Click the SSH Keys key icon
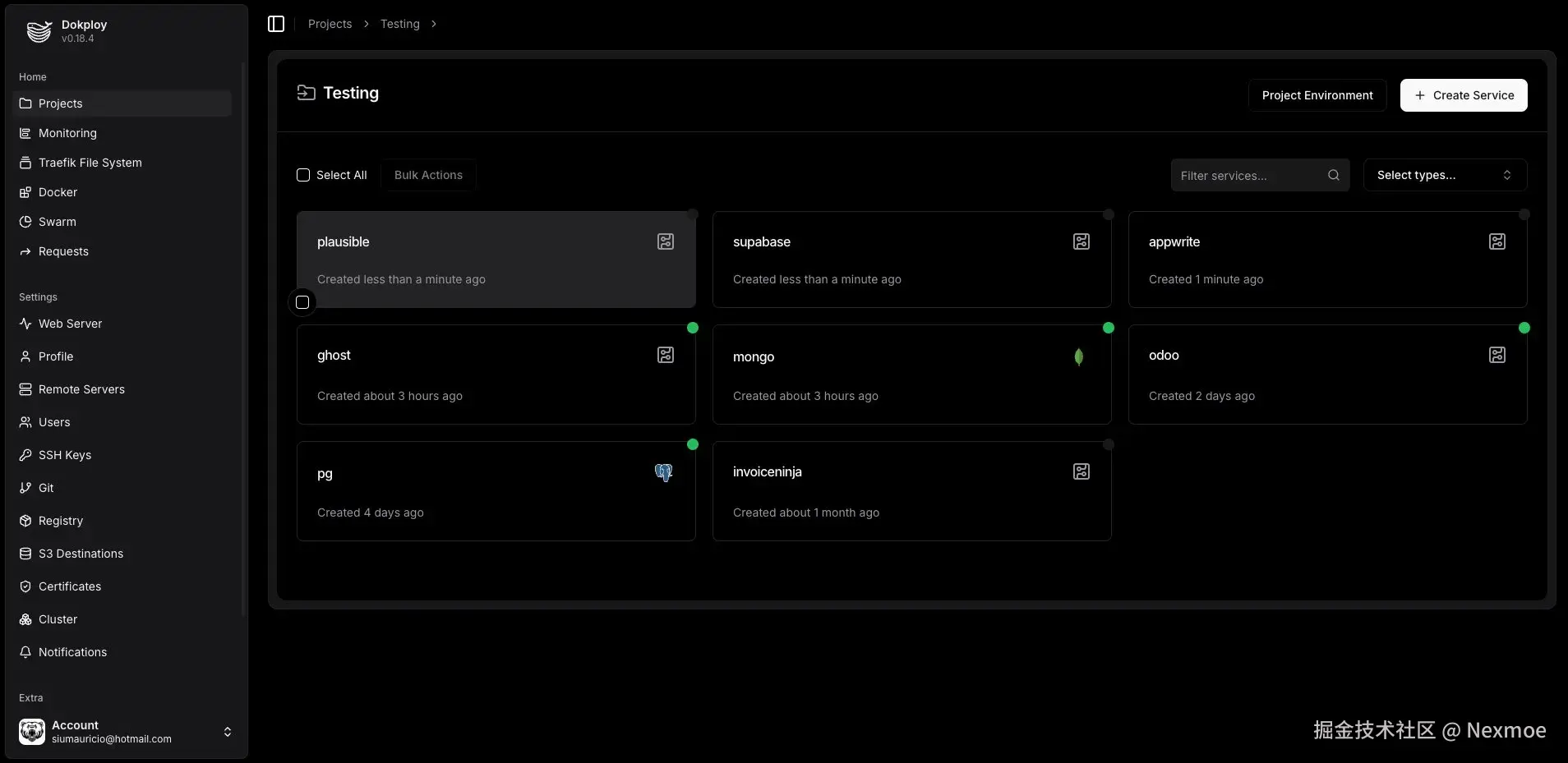The width and height of the screenshot is (1568, 763). point(25,455)
